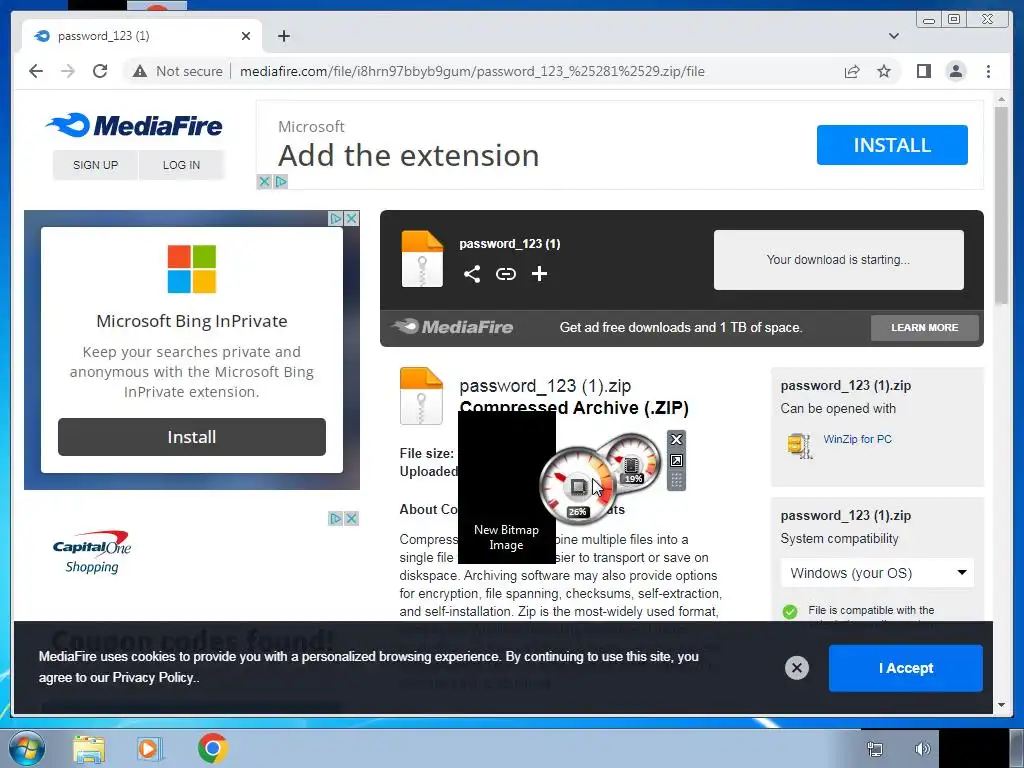
Task: Close the CPU meter gadget
Action: pos(677,440)
